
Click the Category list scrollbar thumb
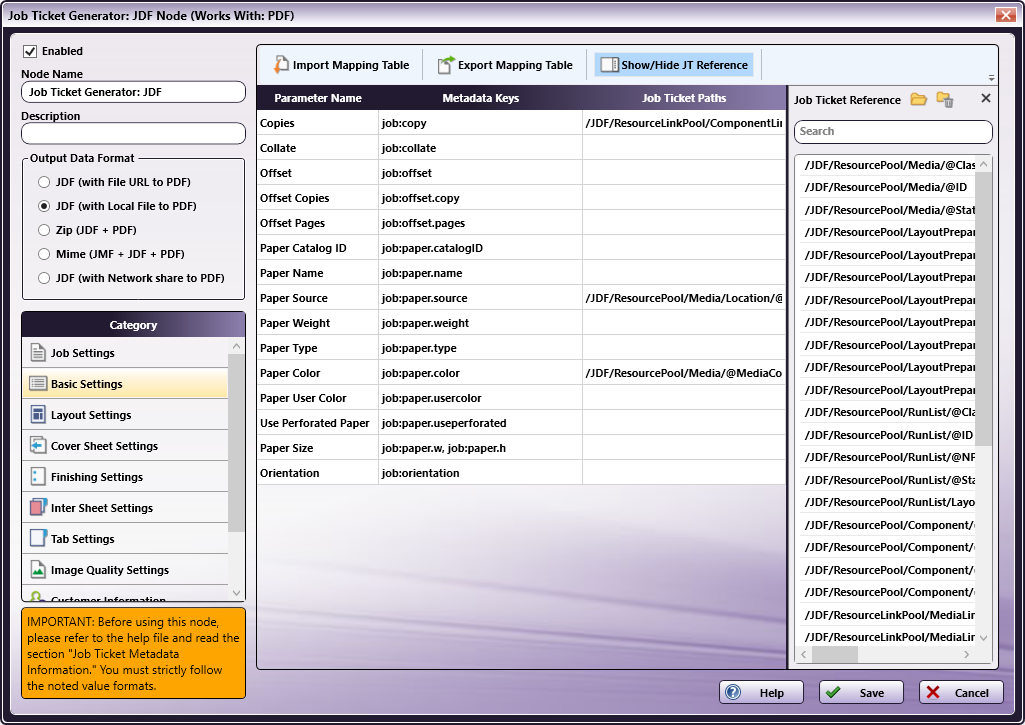click(236, 443)
